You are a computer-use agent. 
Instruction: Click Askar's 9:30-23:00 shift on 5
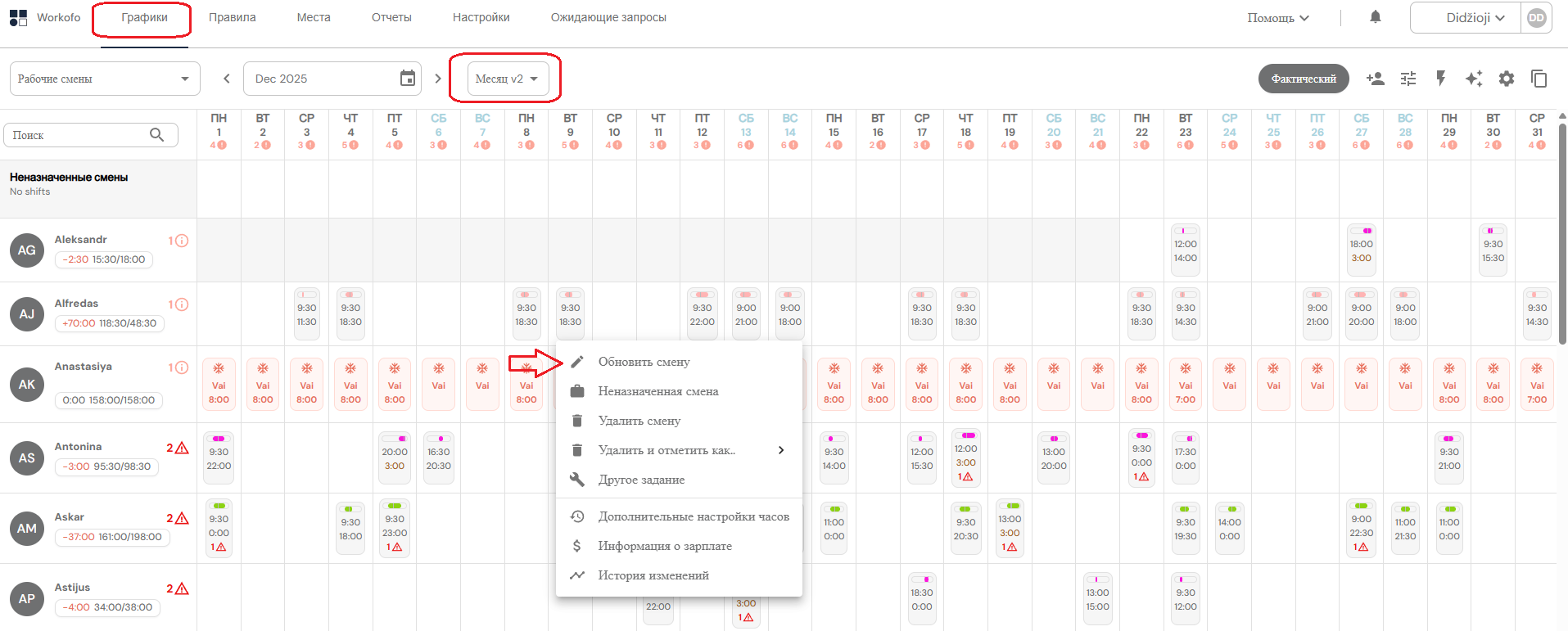[395, 528]
